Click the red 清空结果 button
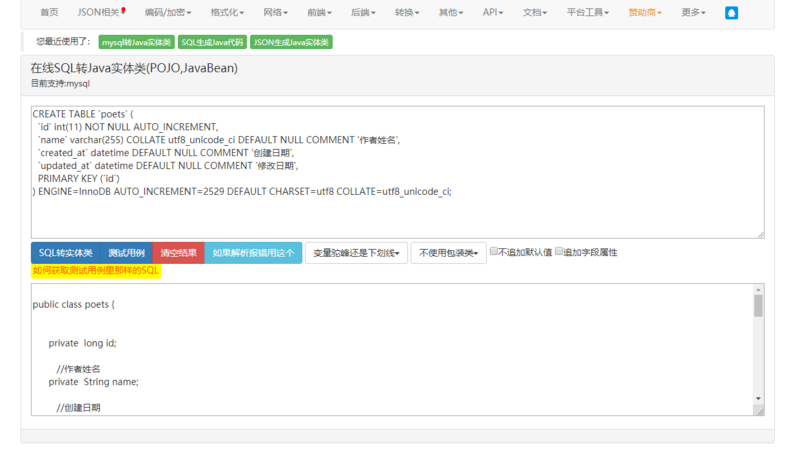The width and height of the screenshot is (800, 467). click(x=179, y=253)
